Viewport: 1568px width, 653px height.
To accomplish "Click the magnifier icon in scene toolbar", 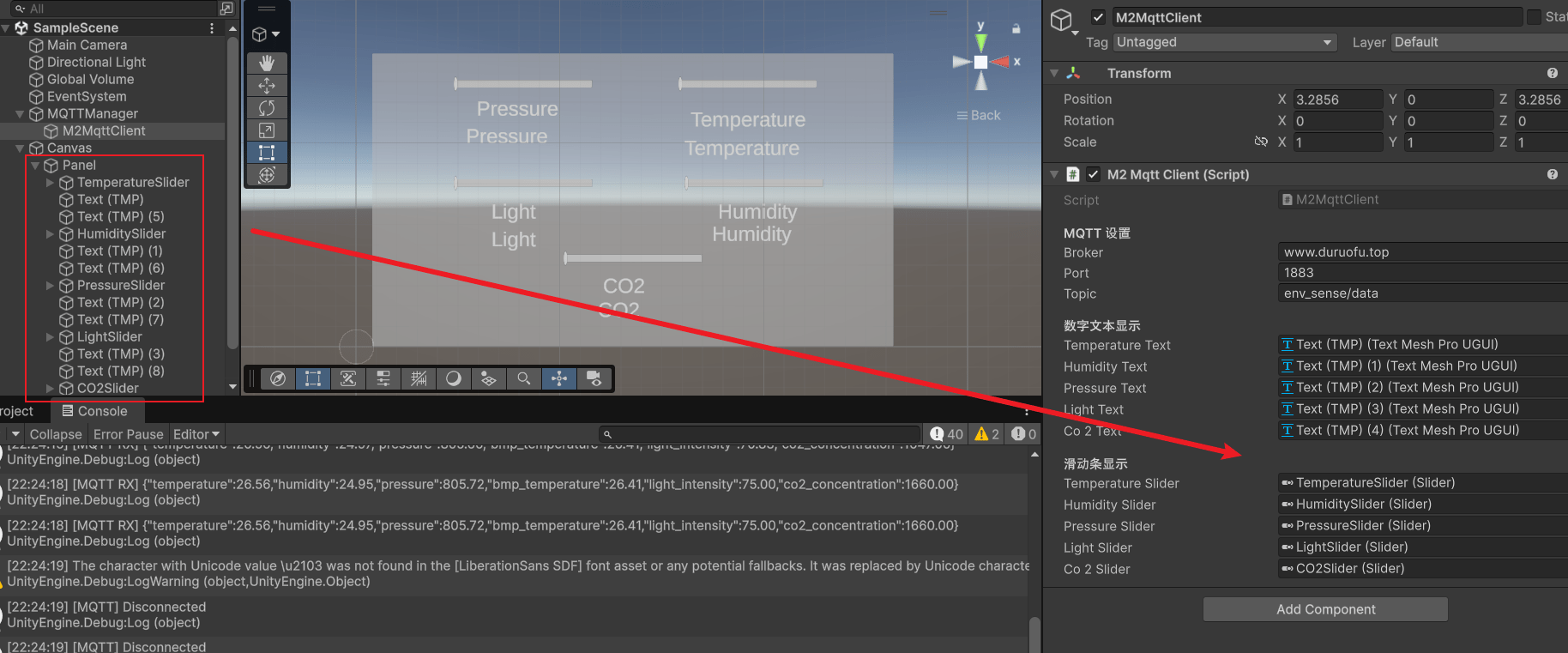I will point(523,378).
